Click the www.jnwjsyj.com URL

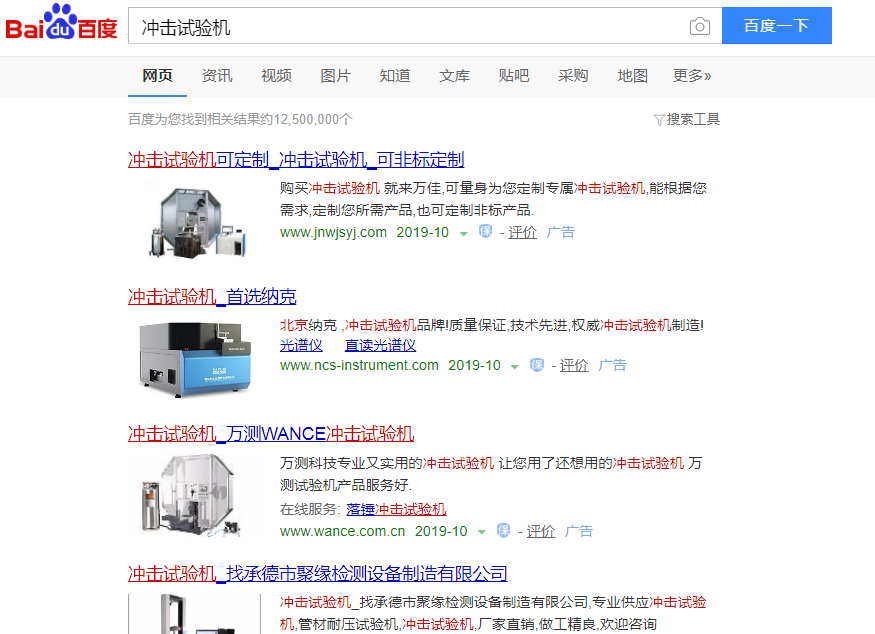(x=333, y=232)
